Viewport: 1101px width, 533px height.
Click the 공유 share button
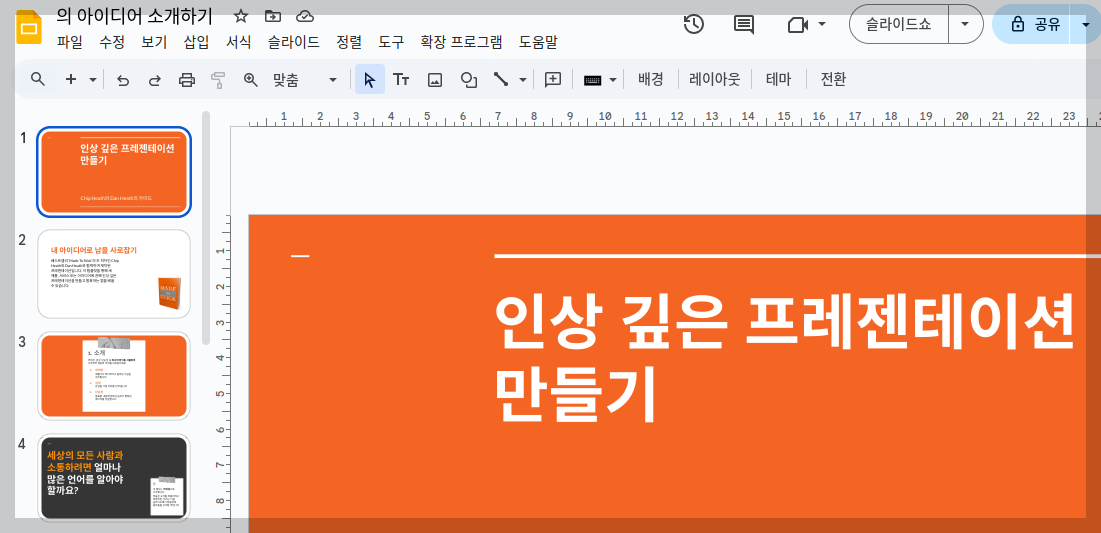pos(1031,24)
